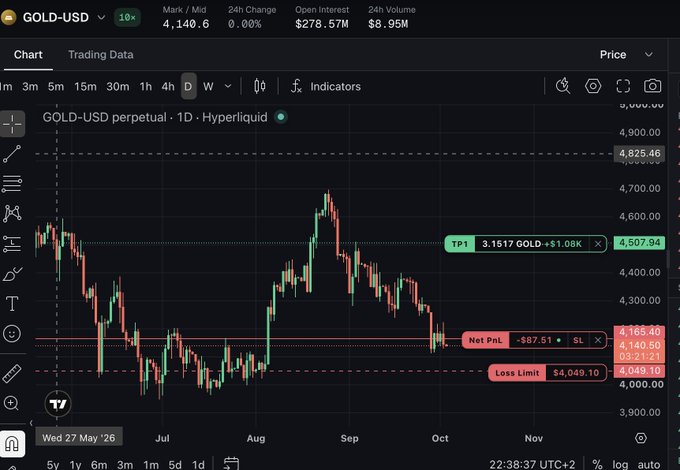
Task: Select the W weekly timeframe
Action: pyautogui.click(x=208, y=86)
